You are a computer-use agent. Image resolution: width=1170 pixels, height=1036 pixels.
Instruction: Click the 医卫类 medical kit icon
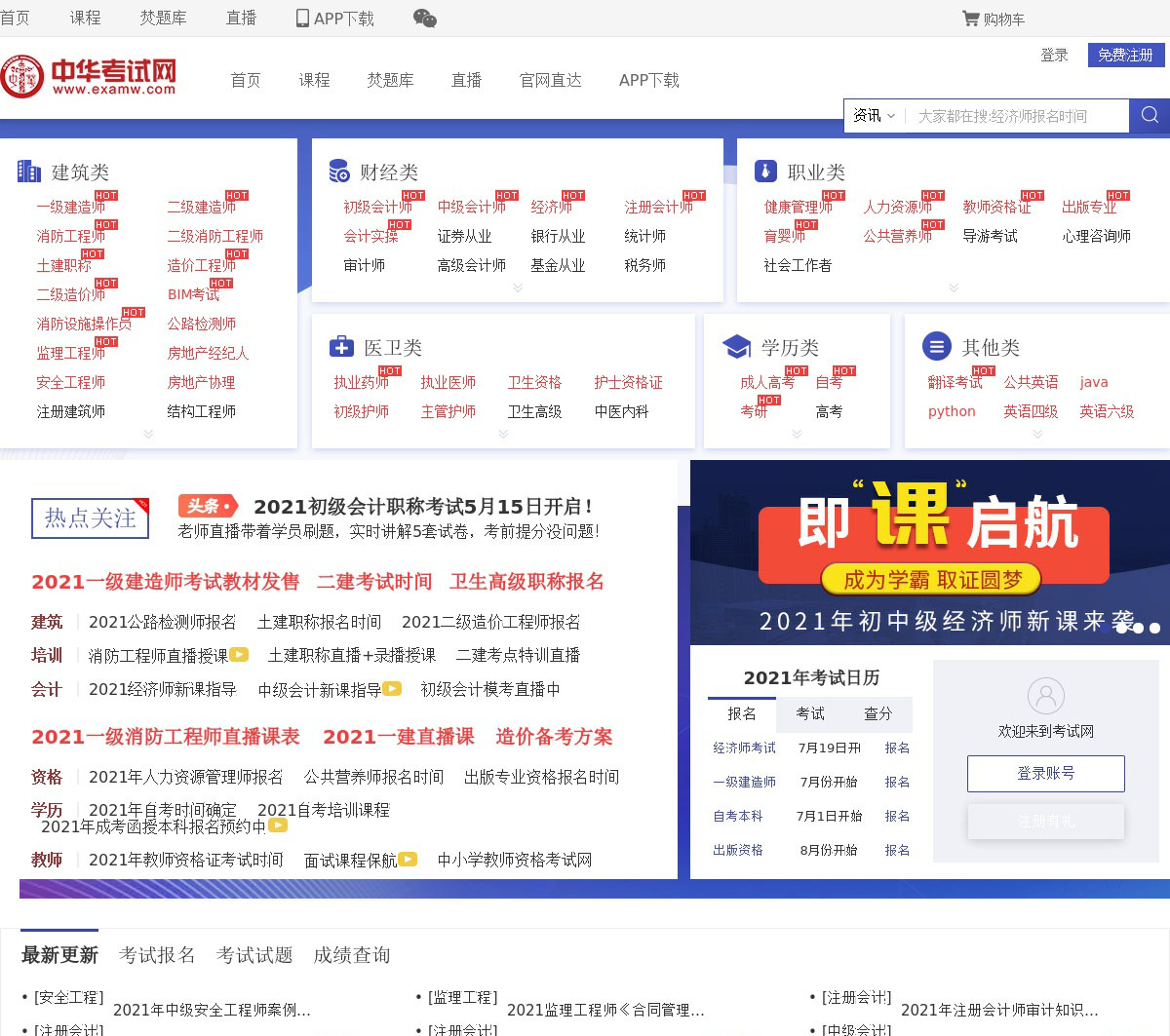click(341, 347)
